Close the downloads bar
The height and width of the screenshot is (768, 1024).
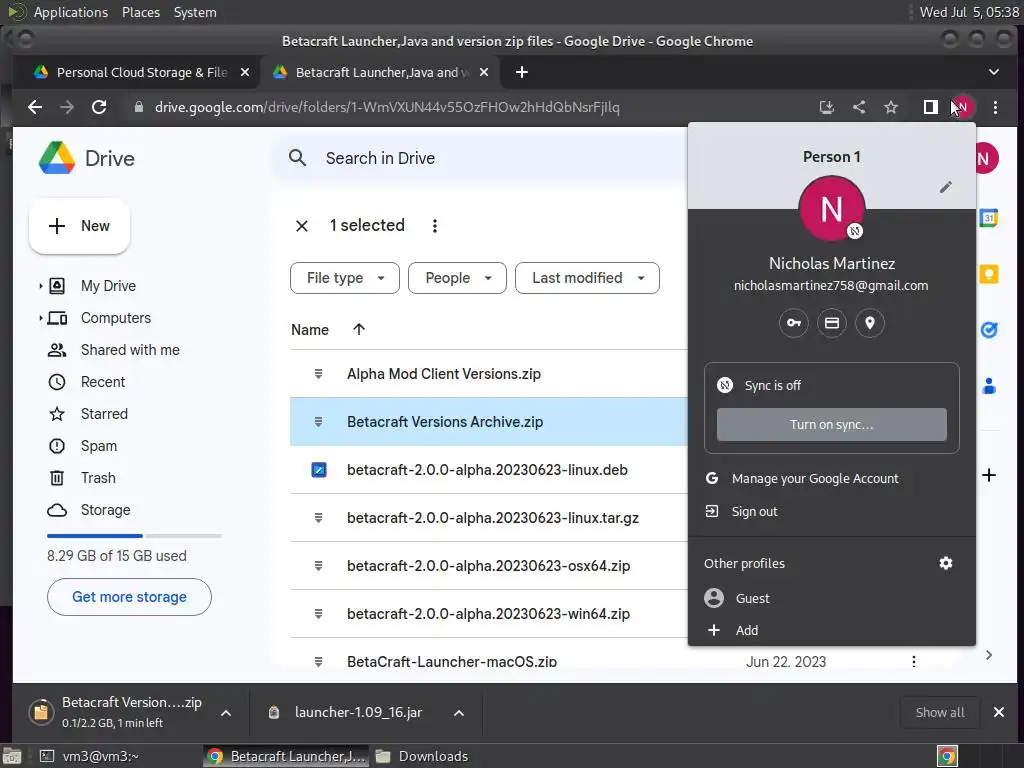pos(999,712)
